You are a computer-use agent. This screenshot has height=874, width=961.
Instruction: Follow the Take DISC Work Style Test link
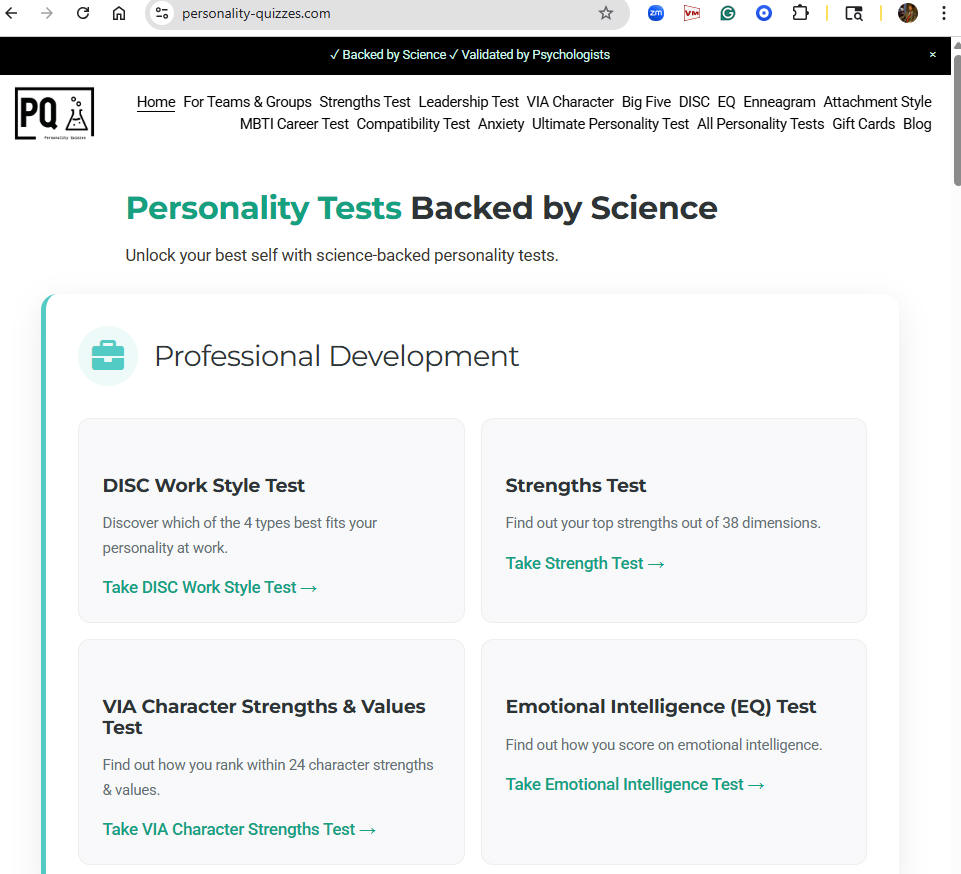click(x=210, y=587)
